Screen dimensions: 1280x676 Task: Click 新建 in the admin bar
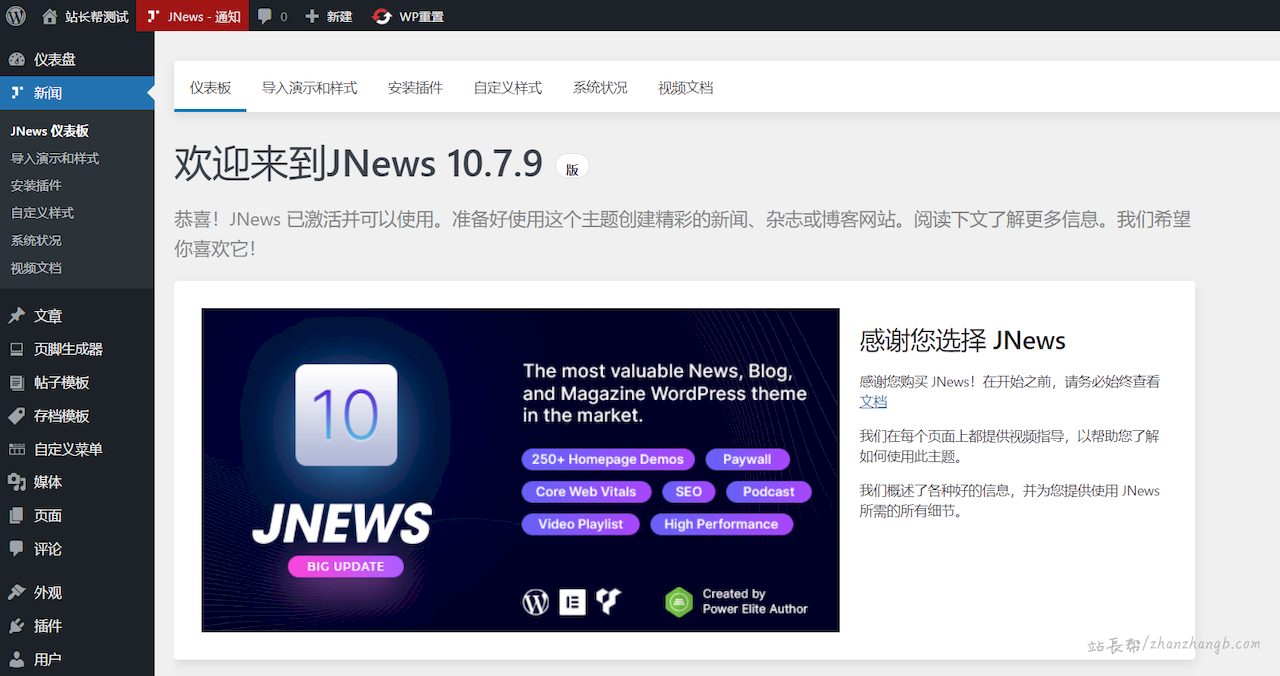pyautogui.click(x=339, y=16)
